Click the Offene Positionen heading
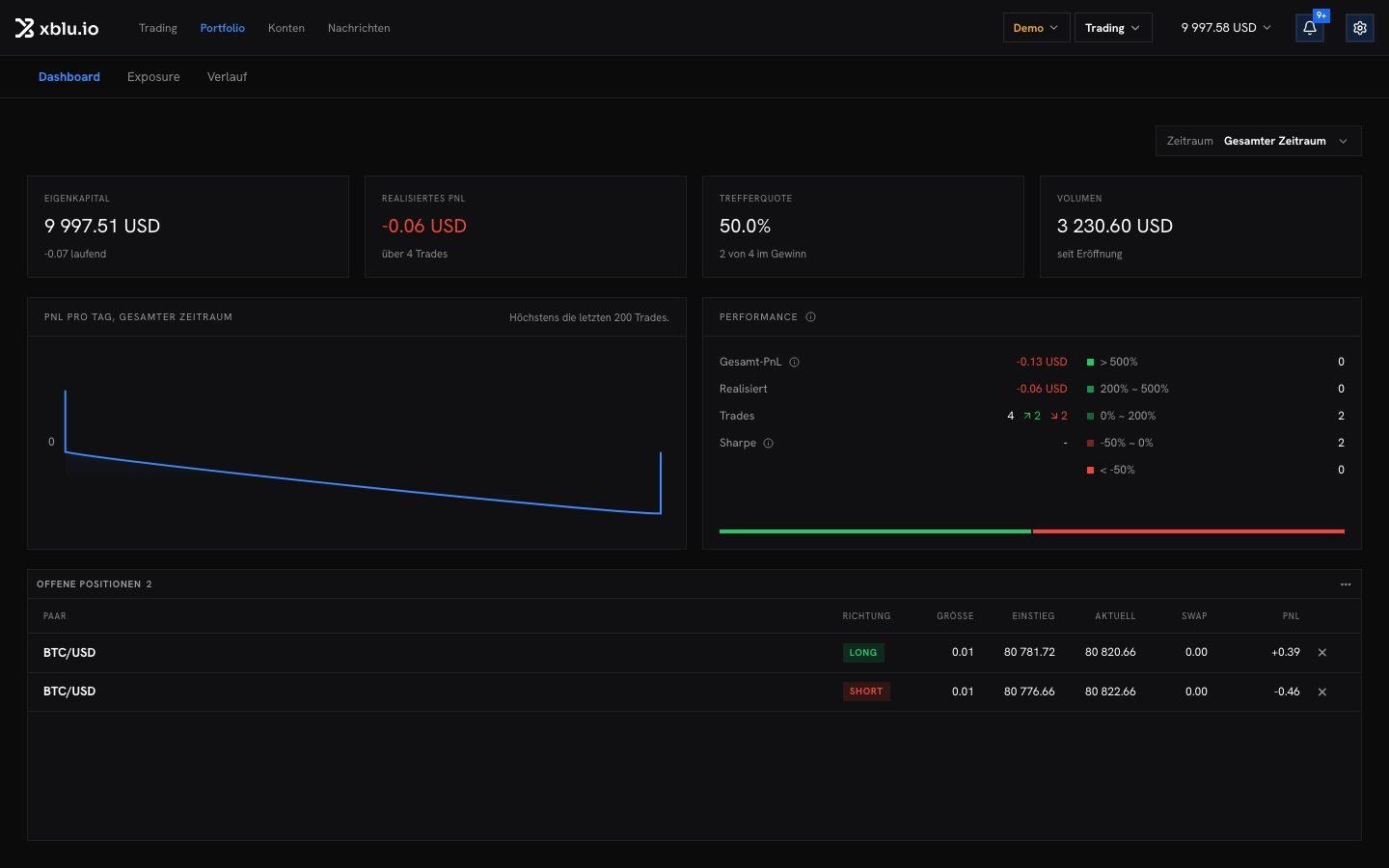This screenshot has width=1389, height=868. [89, 584]
